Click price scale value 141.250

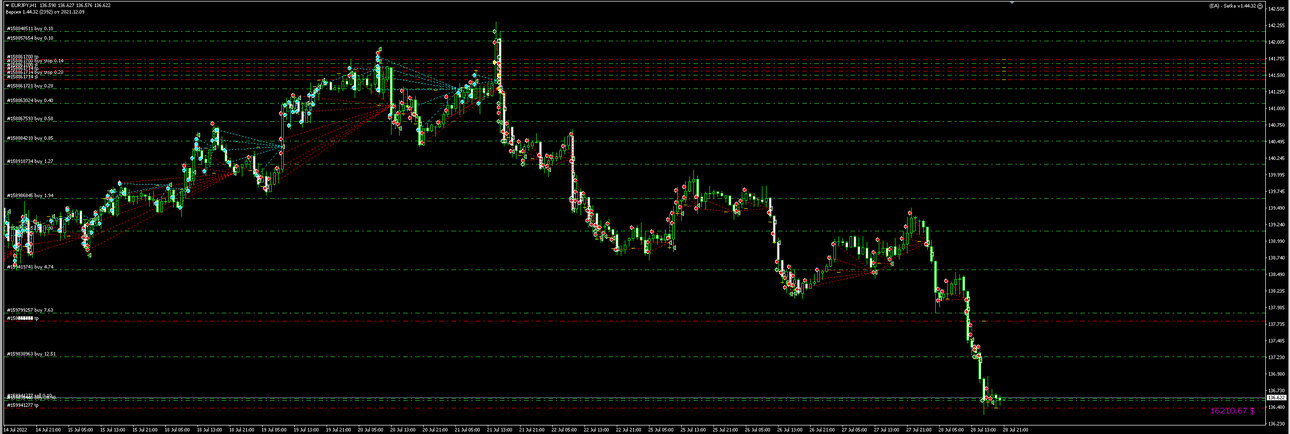tap(1277, 92)
